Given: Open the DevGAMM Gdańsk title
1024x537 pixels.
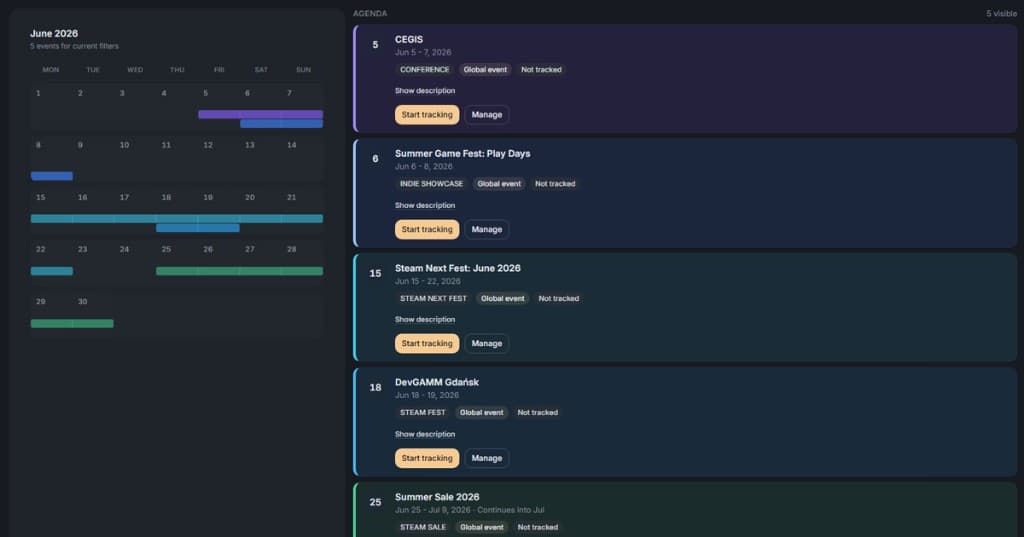Looking at the screenshot, I should click(x=437, y=382).
